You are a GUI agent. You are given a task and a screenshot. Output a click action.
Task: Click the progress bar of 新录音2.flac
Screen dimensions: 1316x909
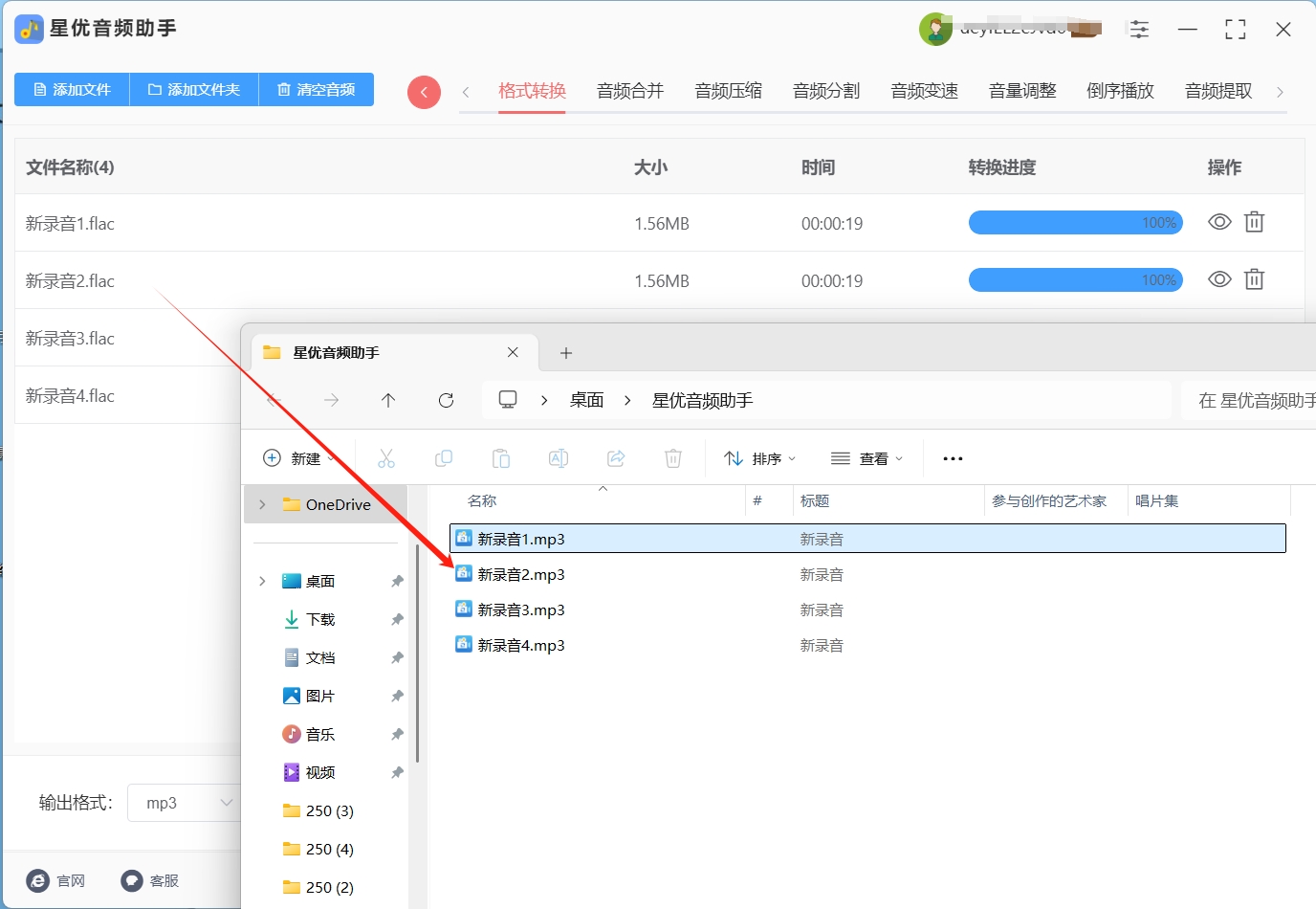click(1076, 280)
